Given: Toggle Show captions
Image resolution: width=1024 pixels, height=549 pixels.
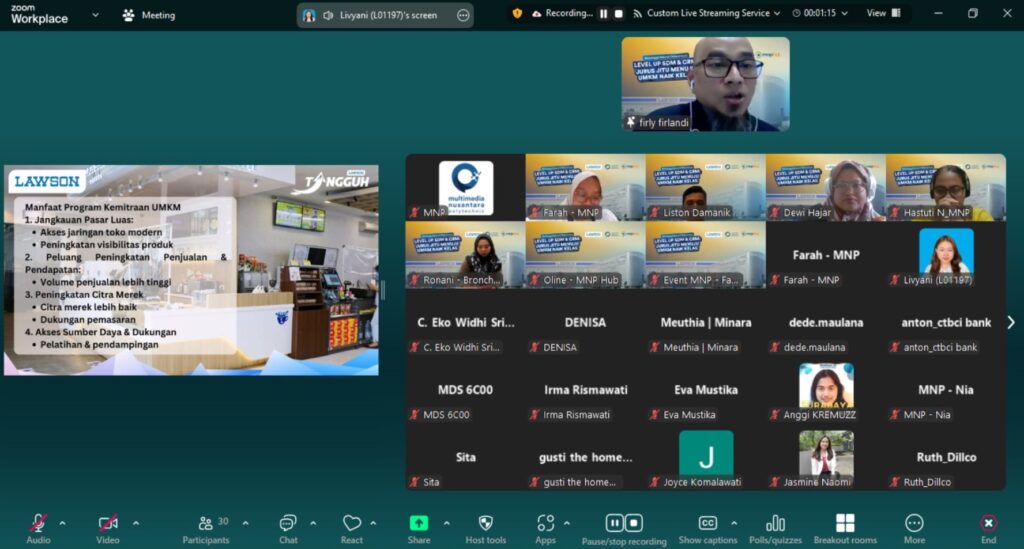Looking at the screenshot, I should 707,524.
